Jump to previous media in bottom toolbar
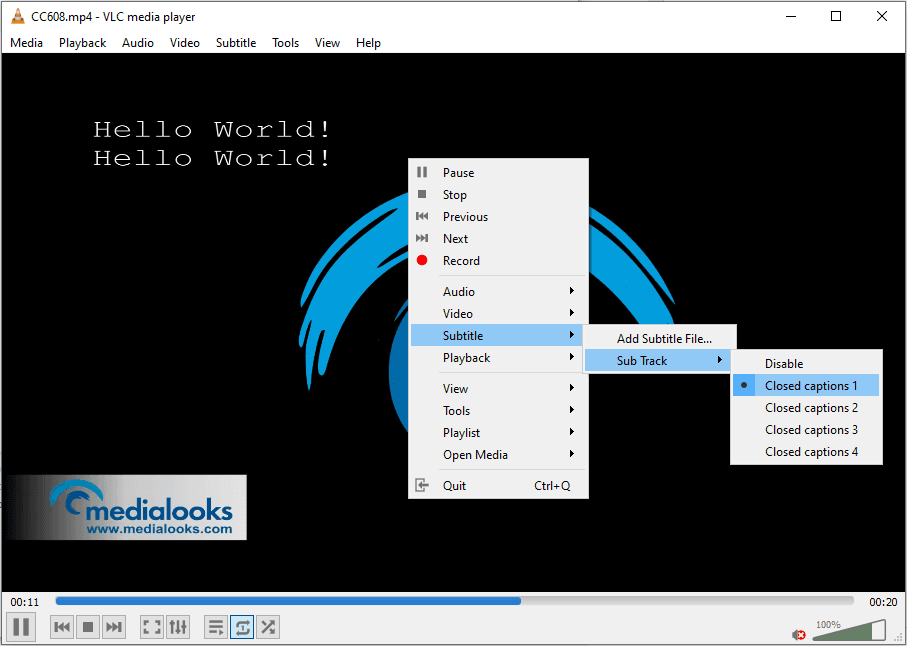This screenshot has height=646, width=907. coord(62,627)
